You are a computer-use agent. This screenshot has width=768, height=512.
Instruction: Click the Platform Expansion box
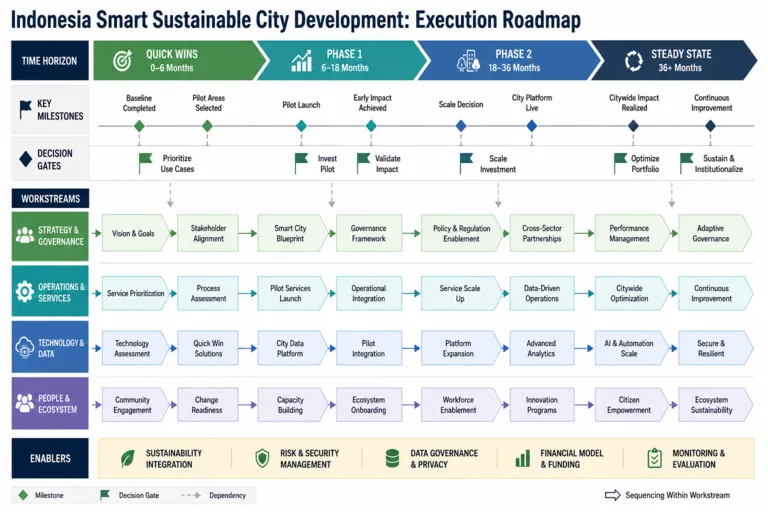click(x=461, y=348)
